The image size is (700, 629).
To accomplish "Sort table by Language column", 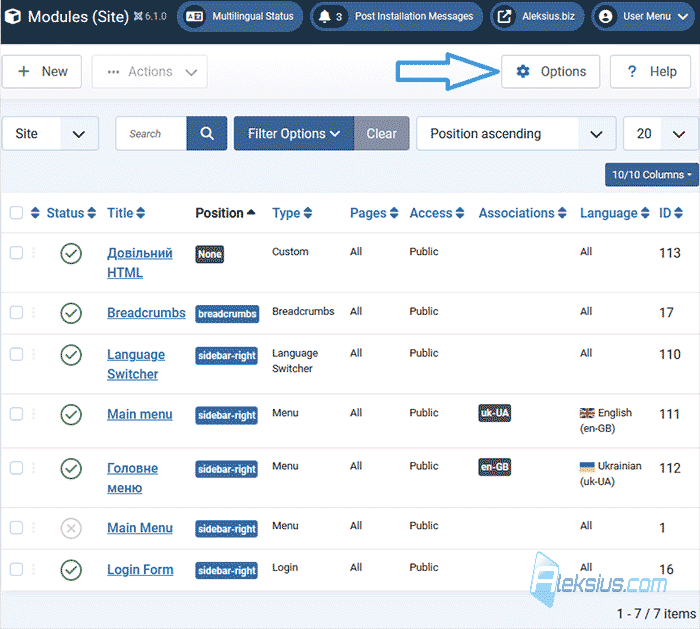I will (x=614, y=213).
